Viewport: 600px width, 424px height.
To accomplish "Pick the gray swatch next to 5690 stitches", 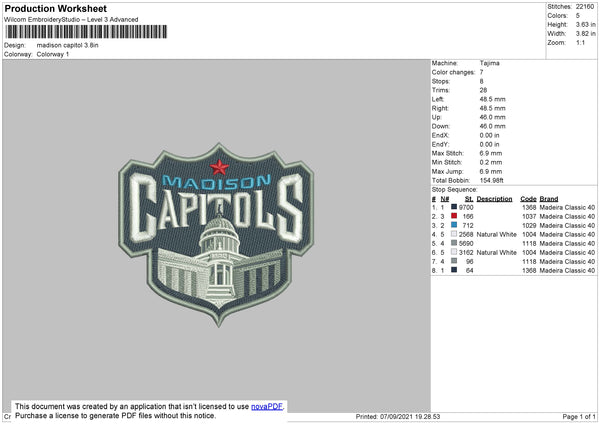I will (x=454, y=243).
